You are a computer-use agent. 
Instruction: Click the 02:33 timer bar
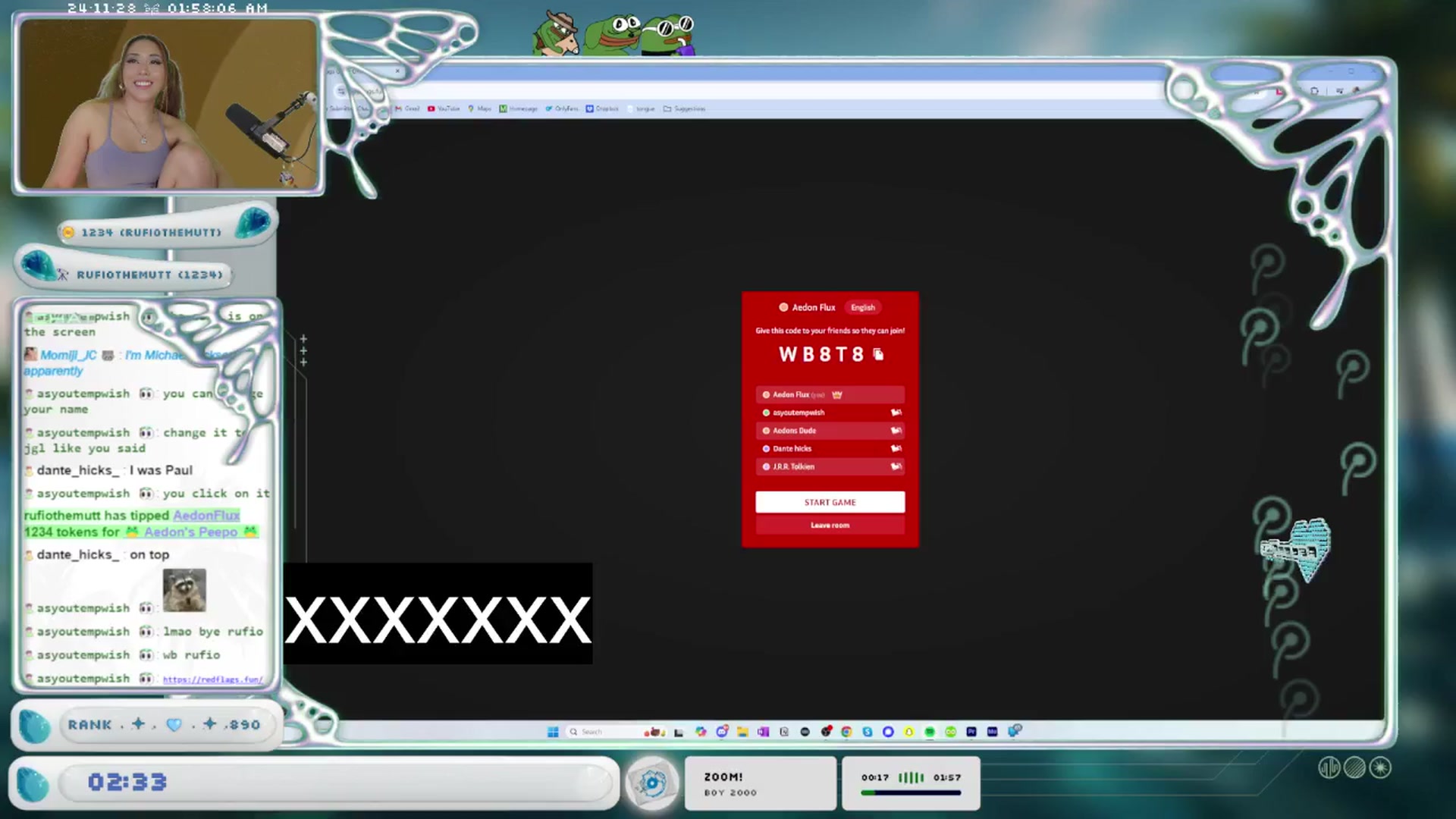337,782
